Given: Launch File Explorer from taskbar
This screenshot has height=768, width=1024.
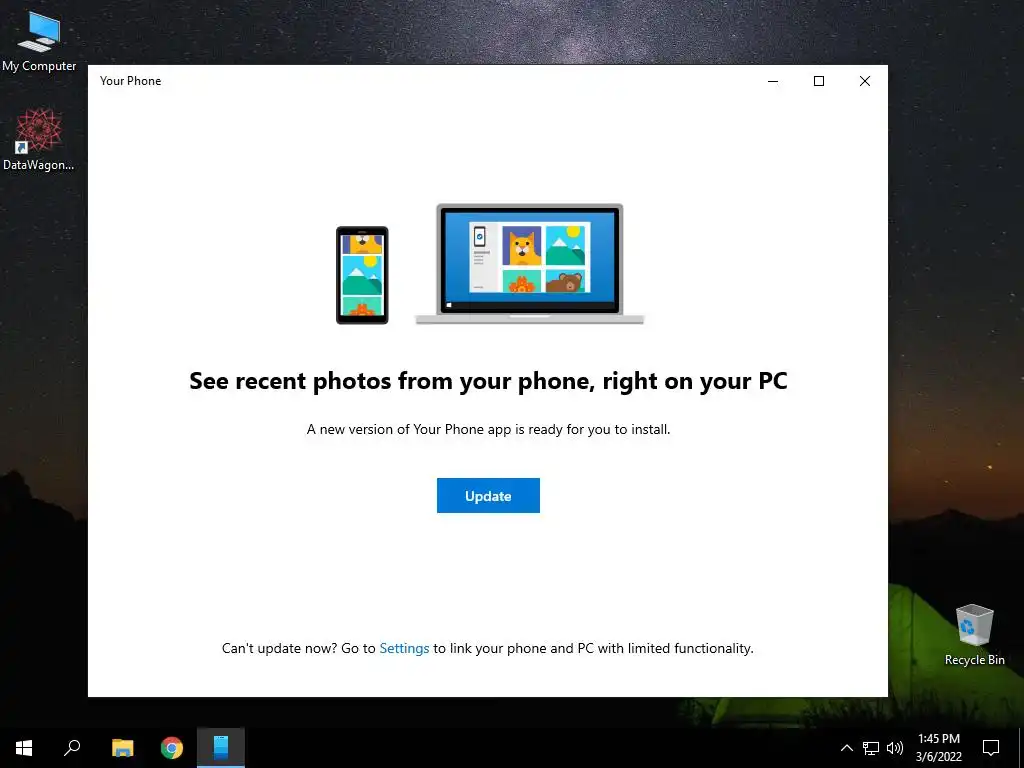Looking at the screenshot, I should tap(122, 748).
